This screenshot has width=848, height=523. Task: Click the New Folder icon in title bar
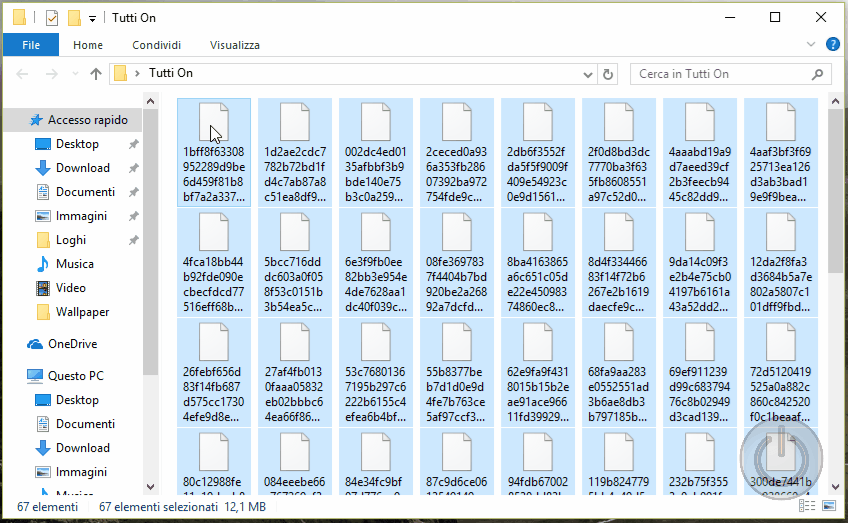coord(73,17)
